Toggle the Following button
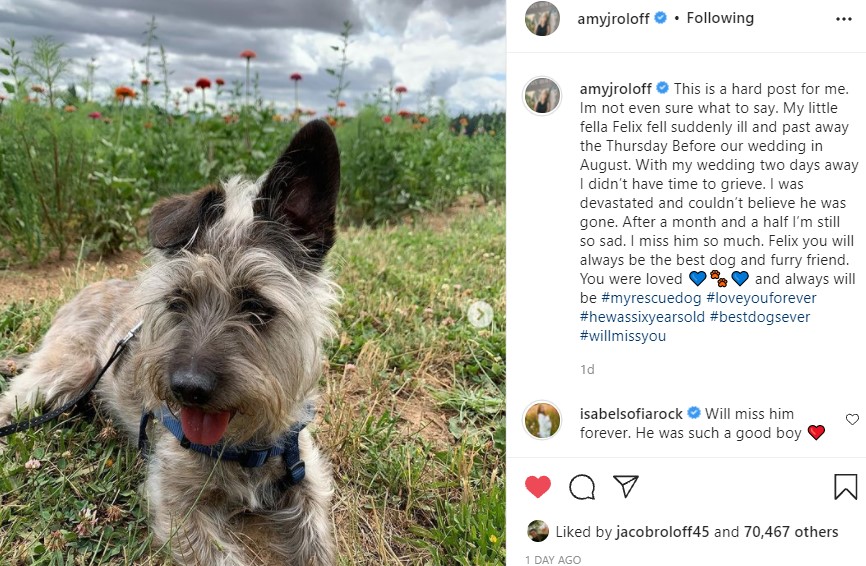The height and width of the screenshot is (566, 866). pyautogui.click(x=720, y=18)
